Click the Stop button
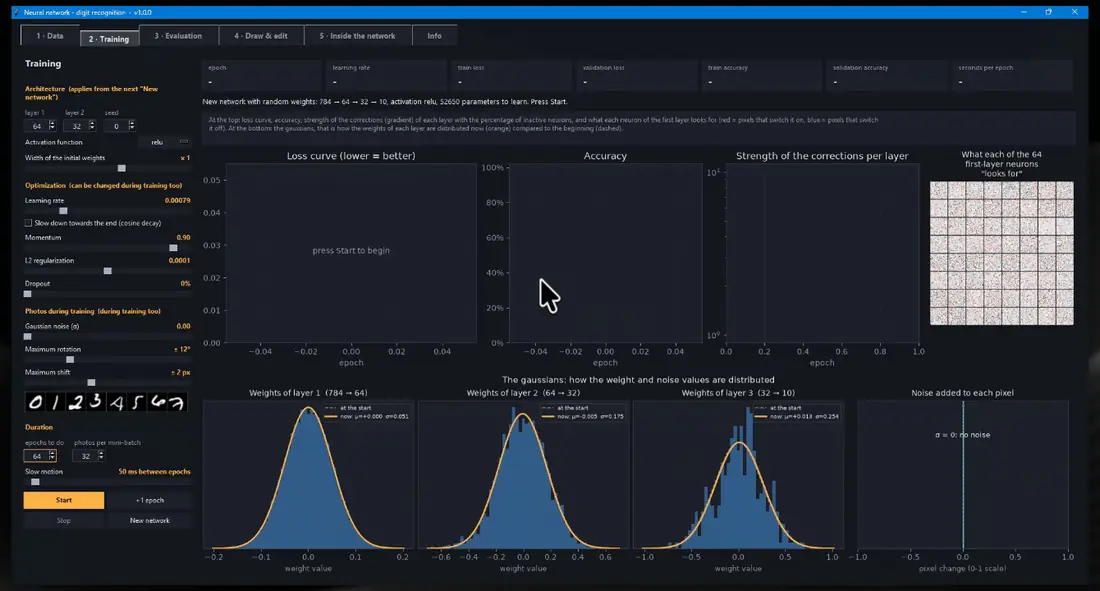 pyautogui.click(x=64, y=520)
